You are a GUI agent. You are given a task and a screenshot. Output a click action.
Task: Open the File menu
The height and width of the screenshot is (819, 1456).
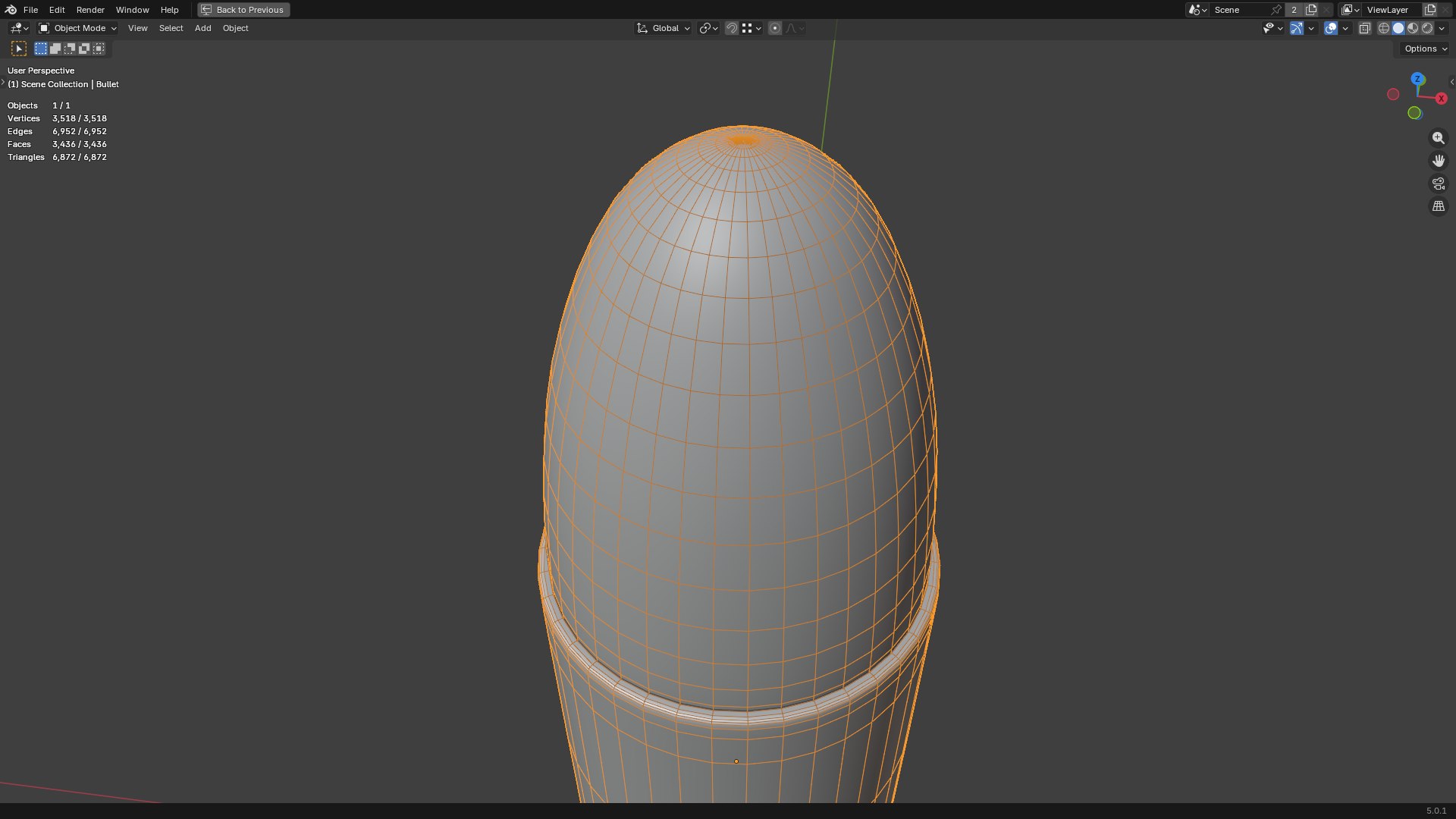30,10
